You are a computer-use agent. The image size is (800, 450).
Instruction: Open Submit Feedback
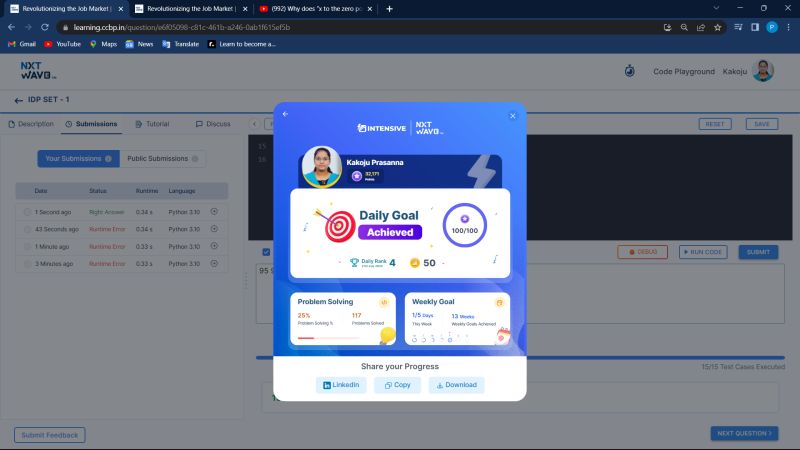click(x=49, y=435)
